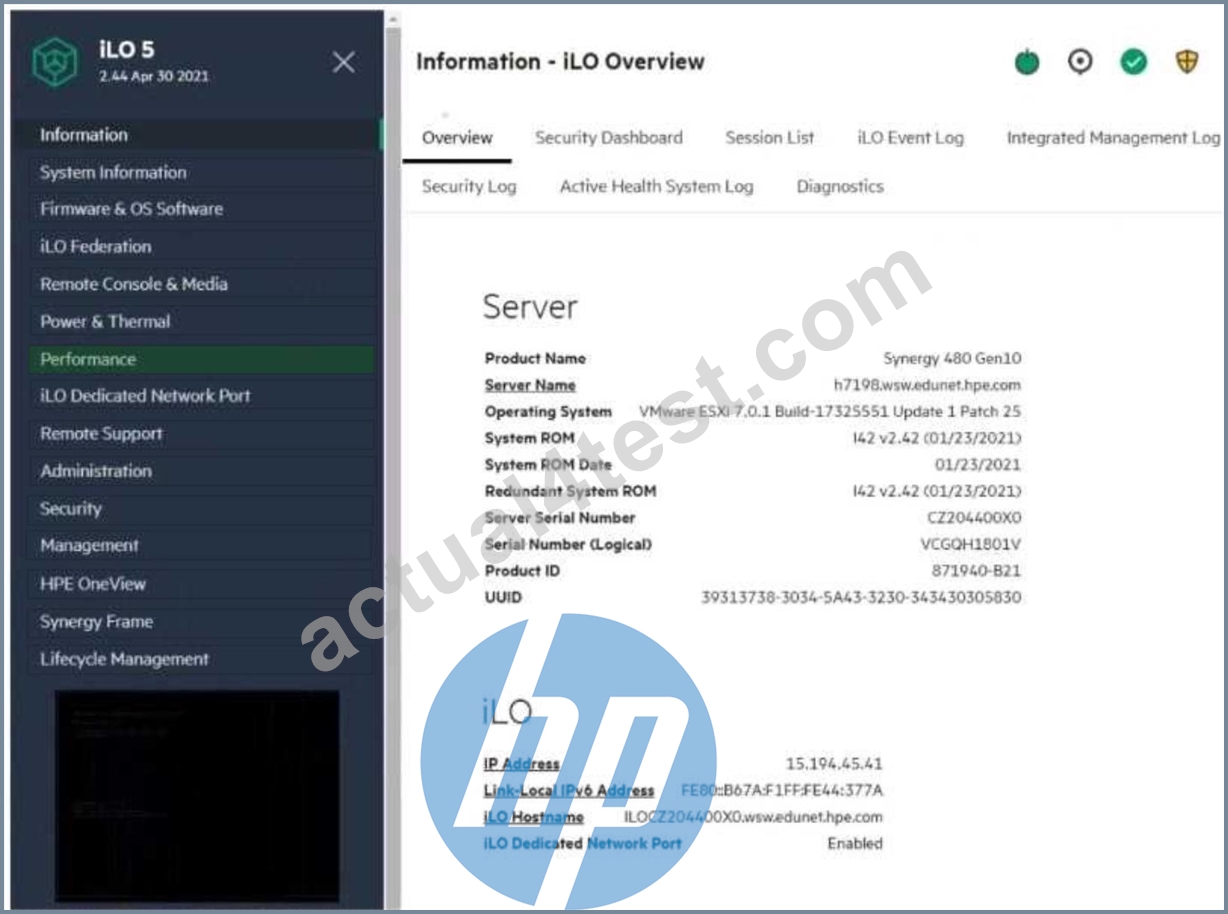
Task: Click the logical serial number VCGQH1801V
Action: pyautogui.click(x=970, y=545)
